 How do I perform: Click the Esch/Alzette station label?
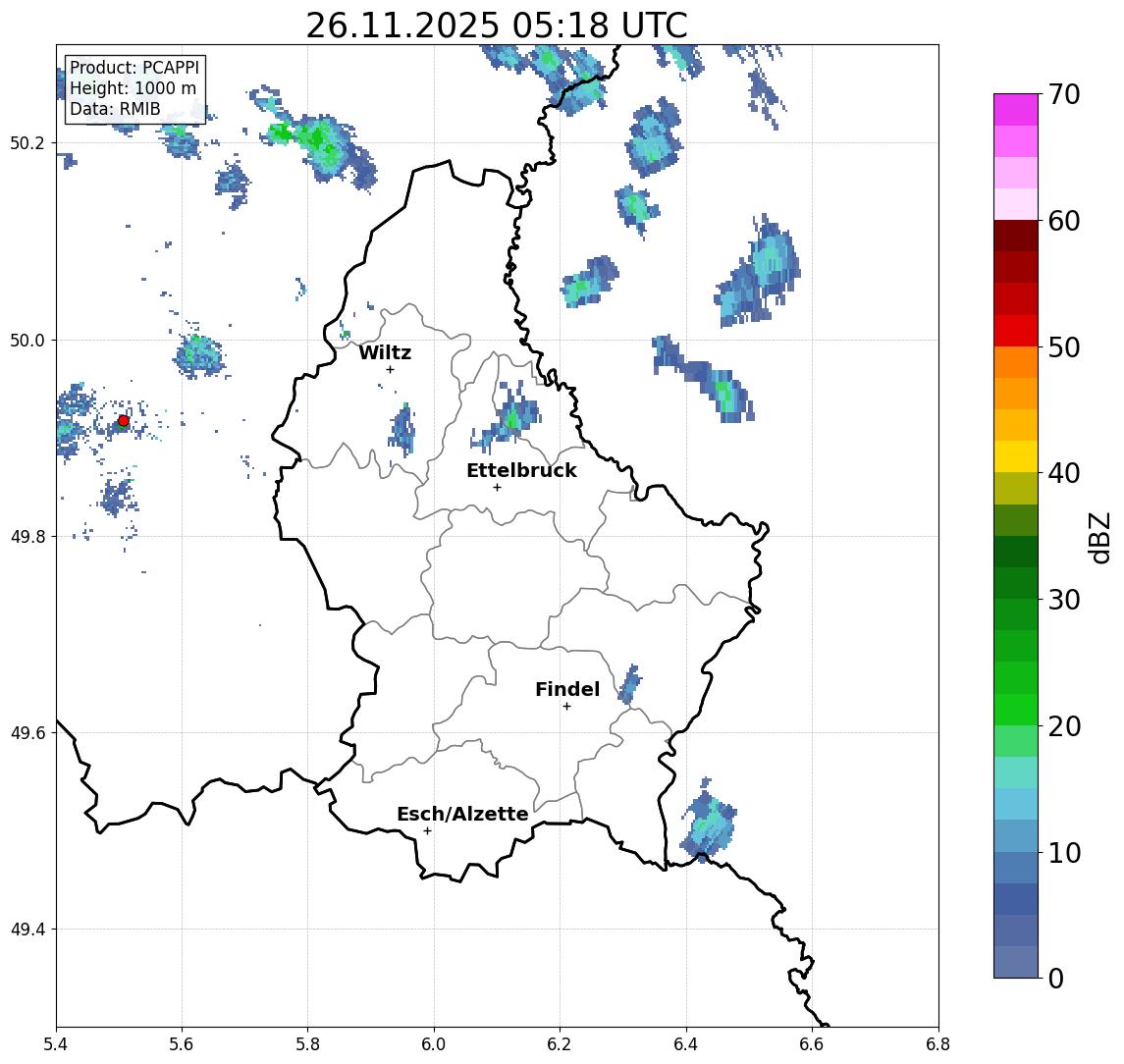pos(462,814)
